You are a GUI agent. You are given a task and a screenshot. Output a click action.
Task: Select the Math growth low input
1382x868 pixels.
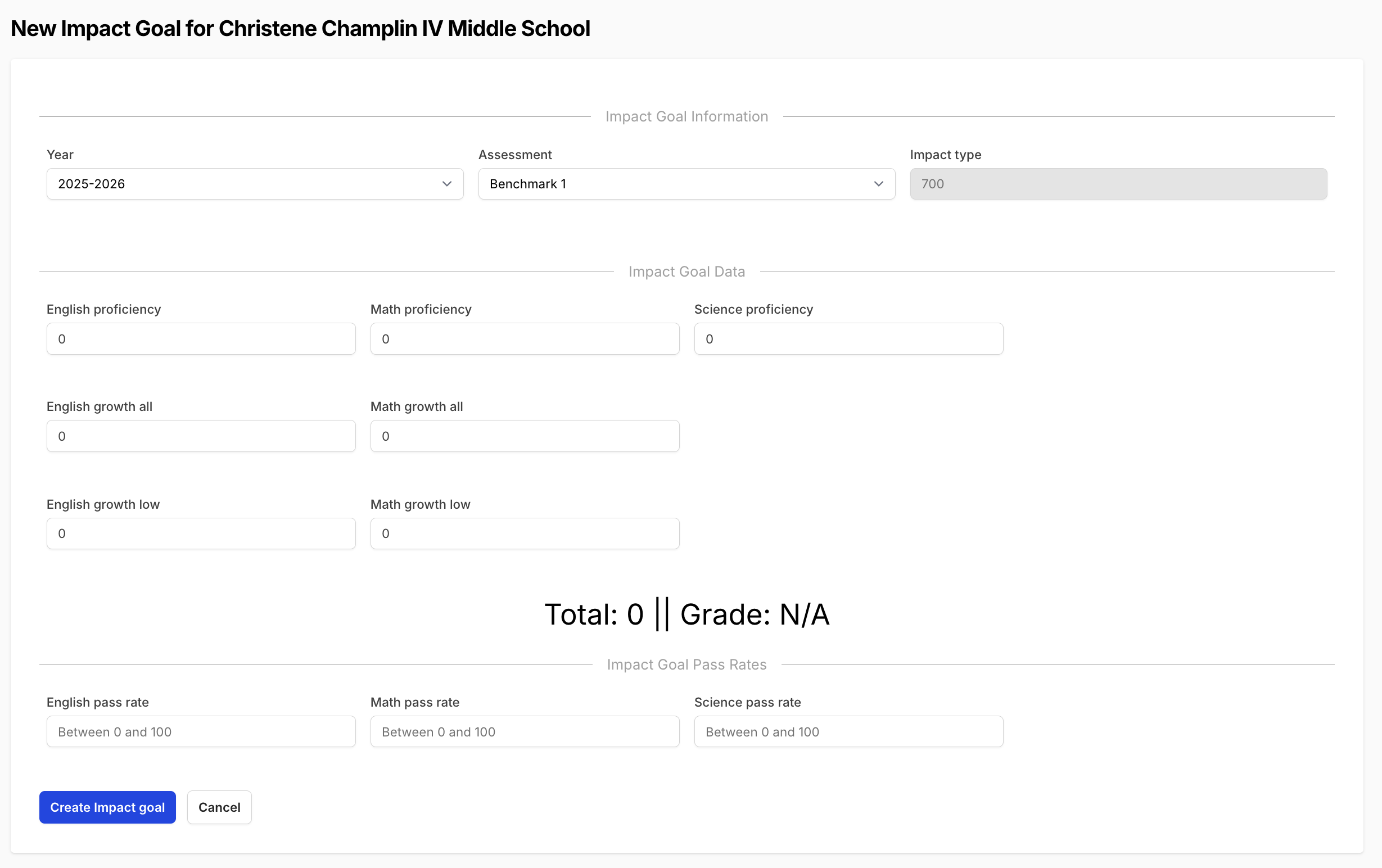click(x=525, y=534)
